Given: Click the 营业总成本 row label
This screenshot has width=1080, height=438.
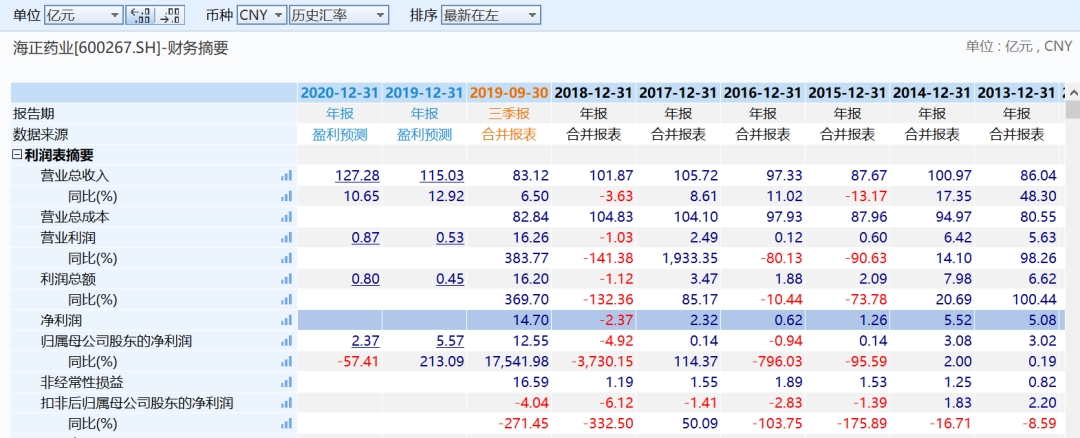Looking at the screenshot, I should tap(74, 217).
